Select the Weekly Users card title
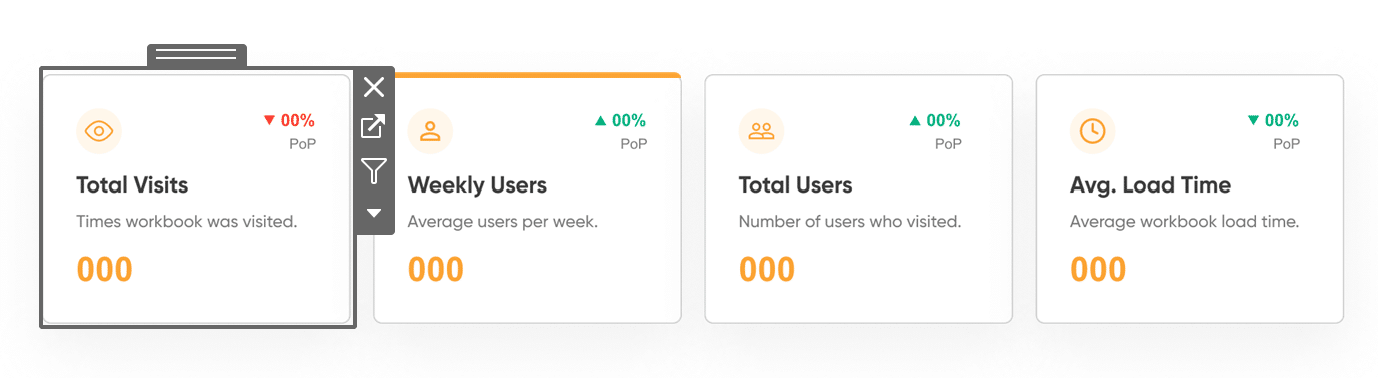 [x=477, y=185]
